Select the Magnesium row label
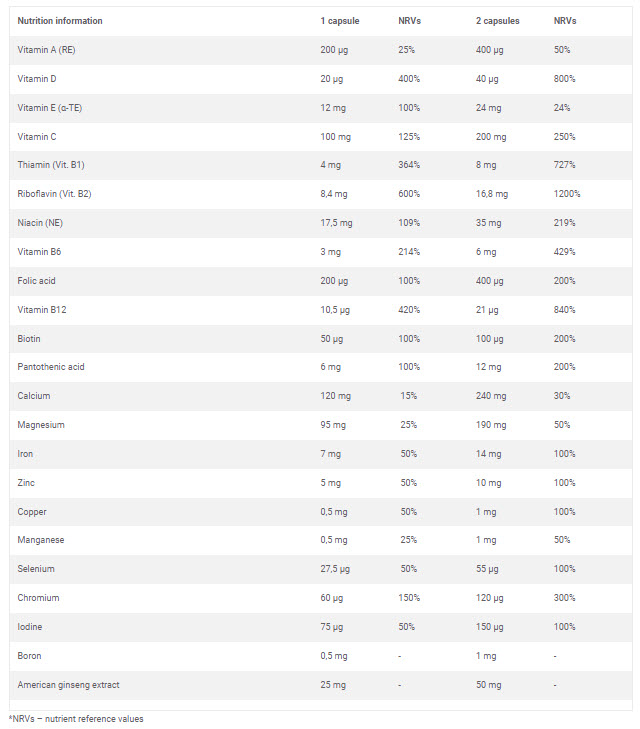This screenshot has height=729, width=640. click(x=41, y=425)
